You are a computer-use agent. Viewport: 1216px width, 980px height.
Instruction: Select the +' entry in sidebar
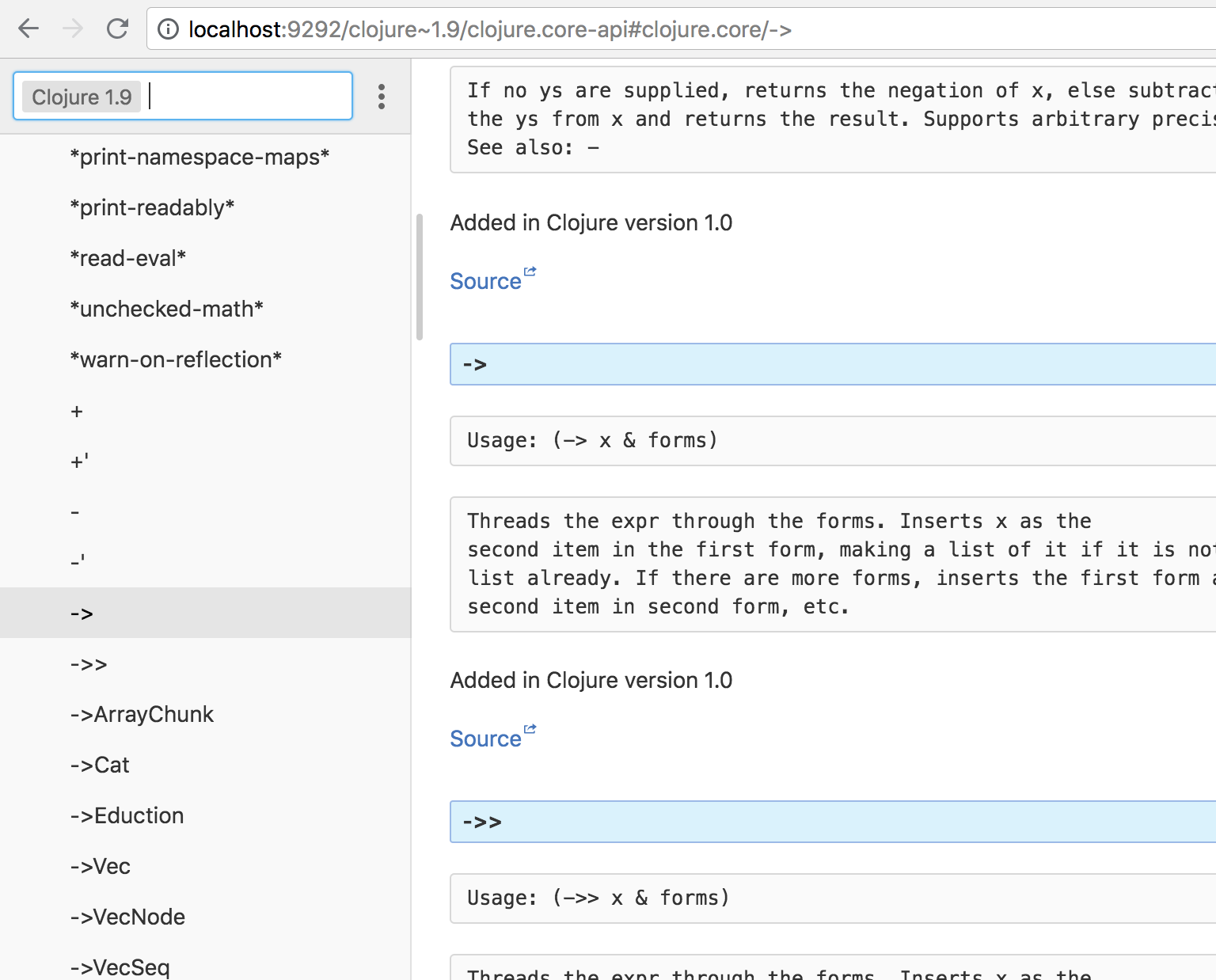[205, 461]
